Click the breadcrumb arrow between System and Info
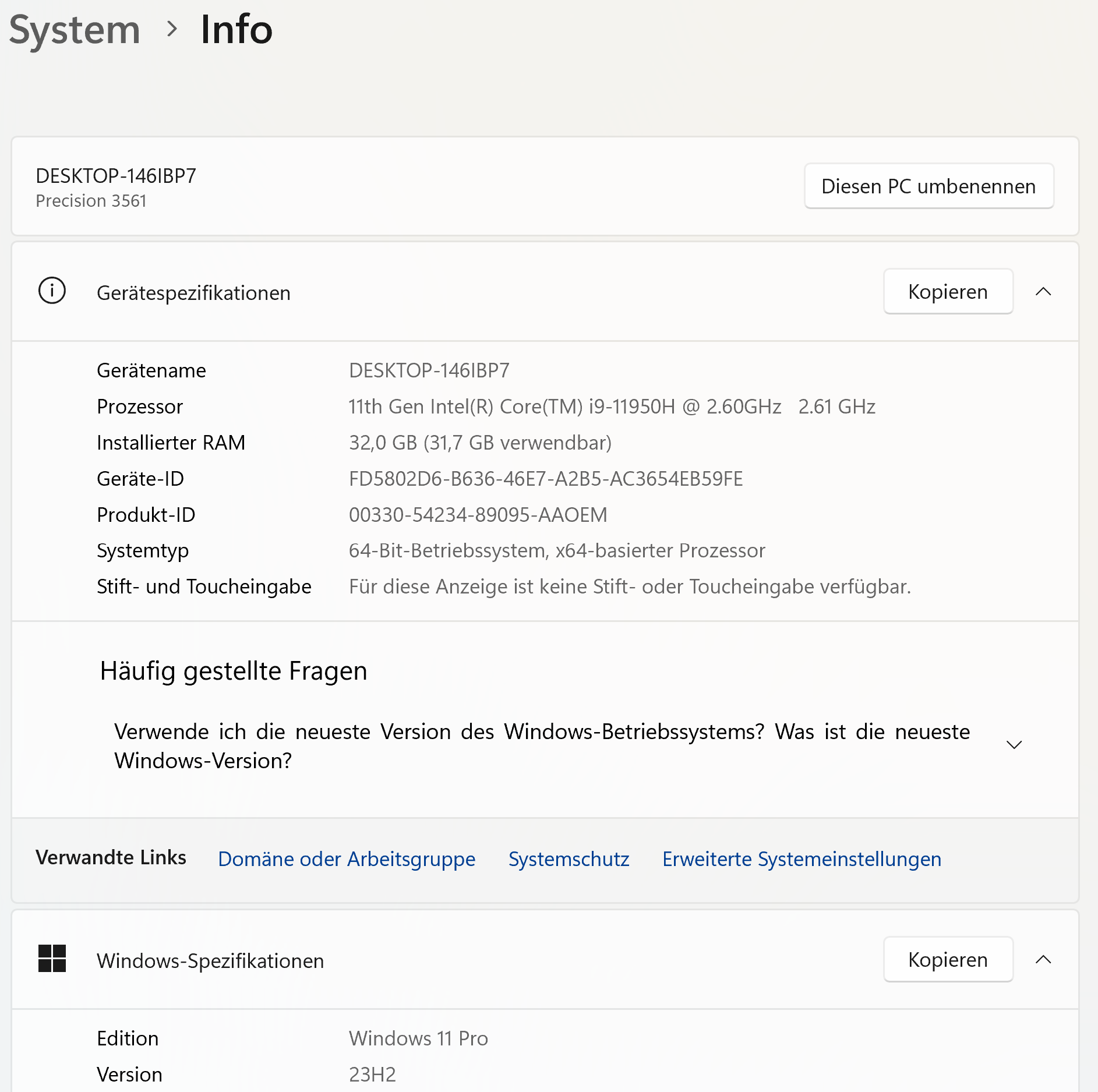The width and height of the screenshot is (1098, 1092). 171,29
